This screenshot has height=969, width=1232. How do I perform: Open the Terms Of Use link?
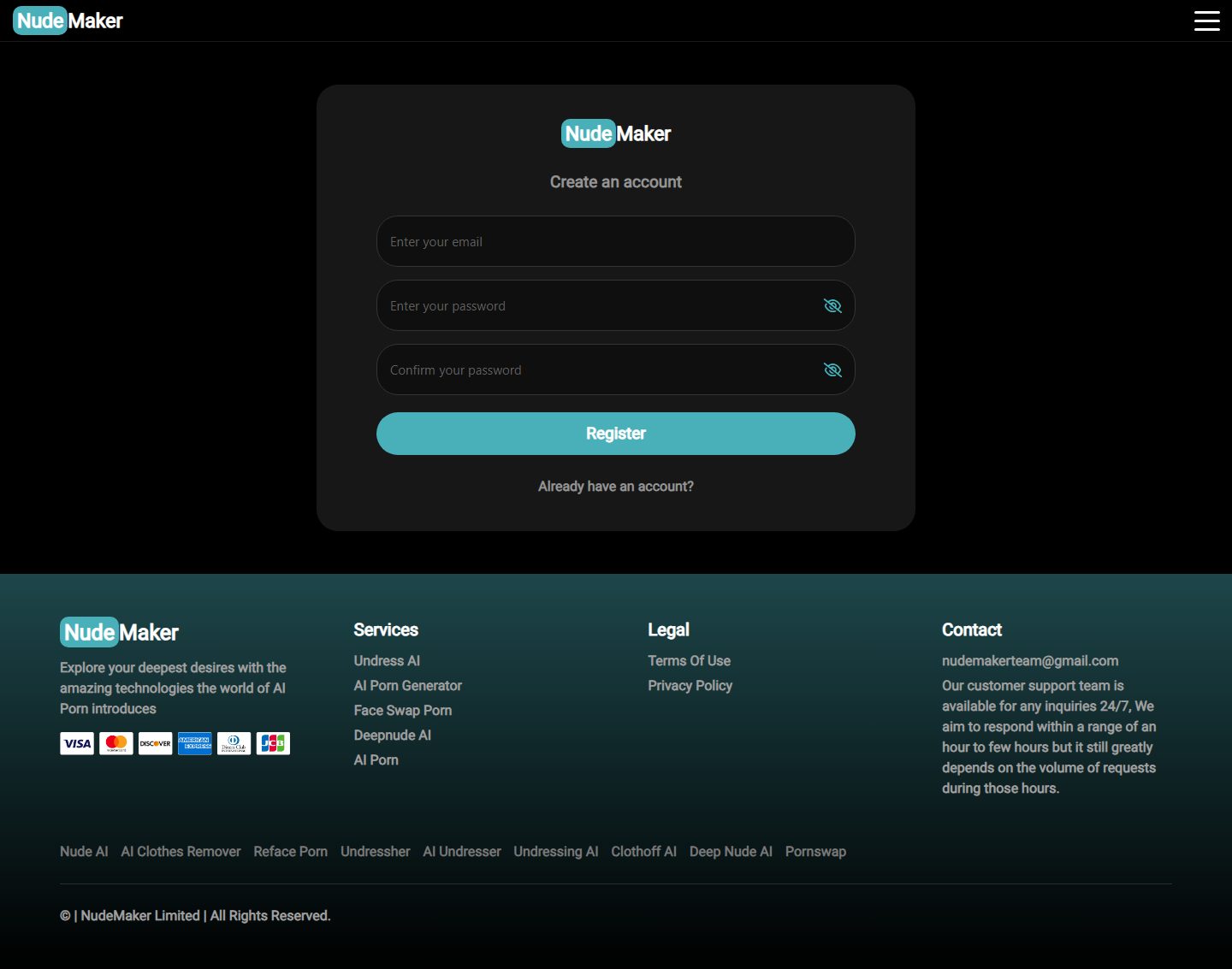689,660
